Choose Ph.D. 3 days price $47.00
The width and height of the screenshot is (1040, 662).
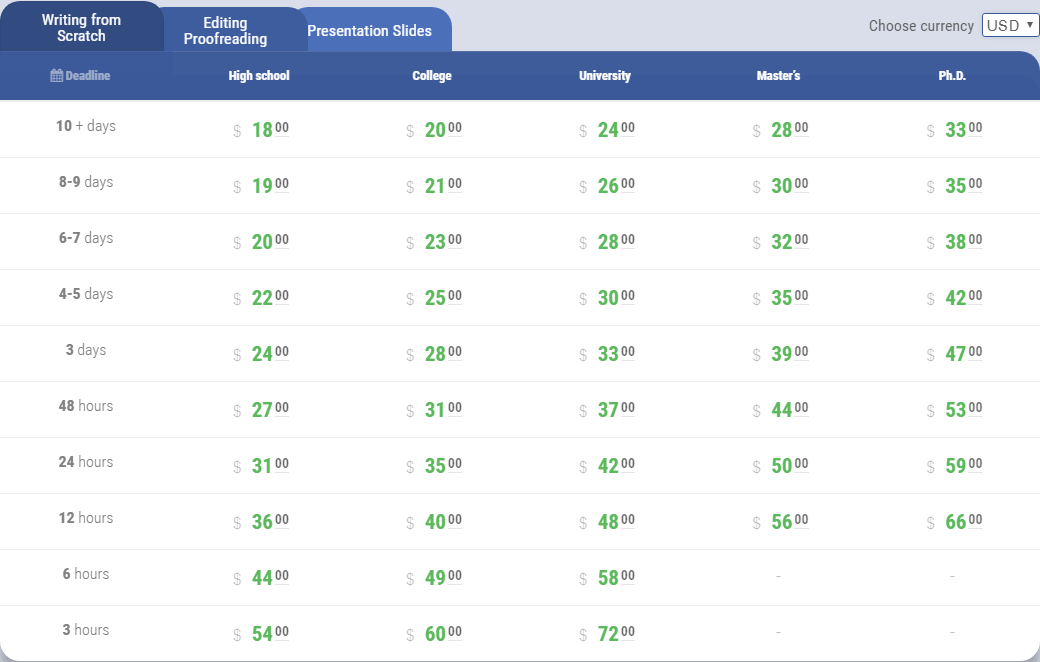pos(954,354)
